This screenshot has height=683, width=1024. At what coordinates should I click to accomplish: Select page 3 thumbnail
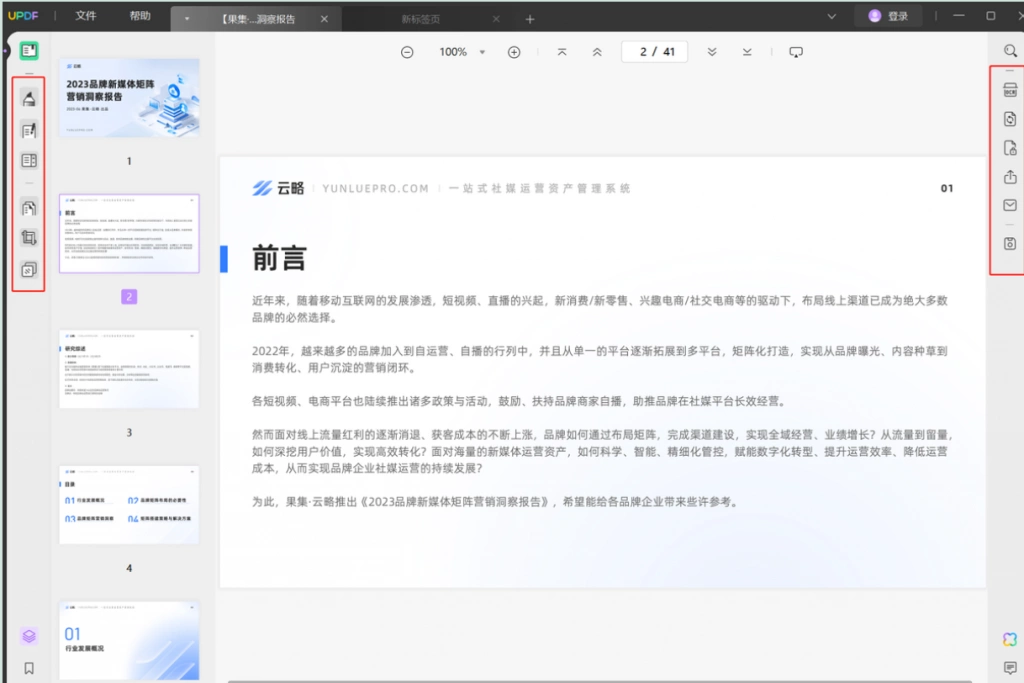point(129,369)
